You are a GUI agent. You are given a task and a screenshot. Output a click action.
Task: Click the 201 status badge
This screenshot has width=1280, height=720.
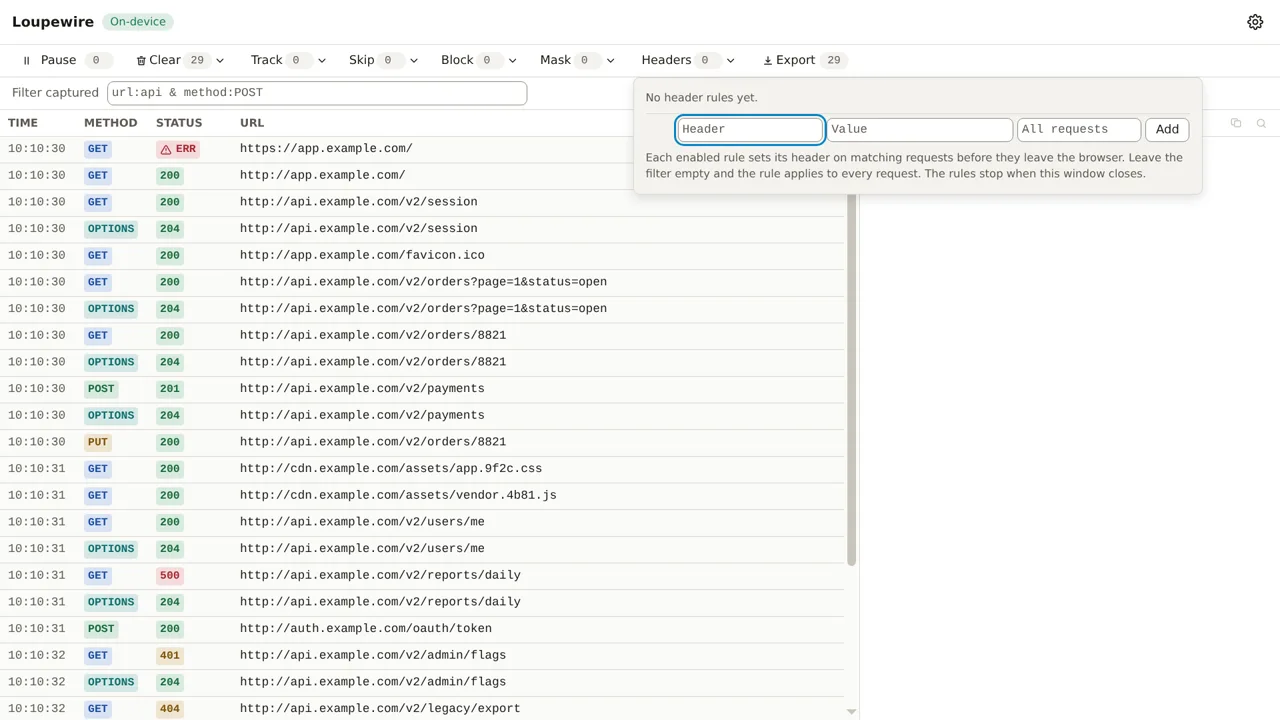click(x=170, y=389)
